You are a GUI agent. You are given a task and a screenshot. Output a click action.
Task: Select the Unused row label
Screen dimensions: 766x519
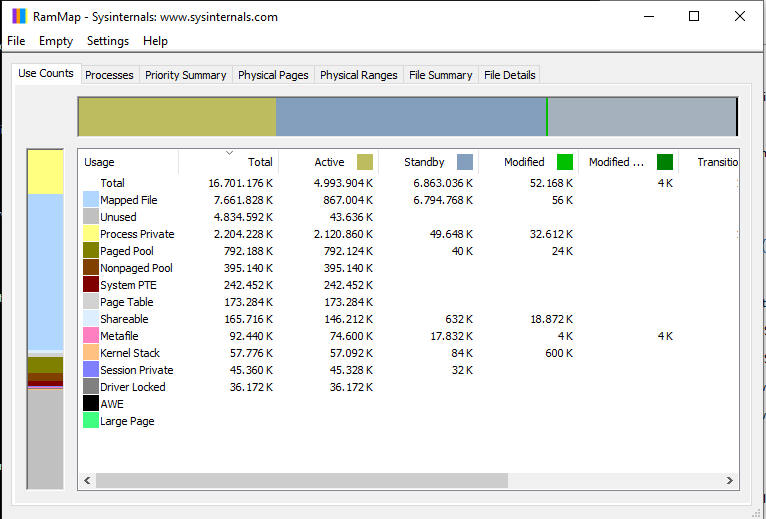(x=118, y=217)
